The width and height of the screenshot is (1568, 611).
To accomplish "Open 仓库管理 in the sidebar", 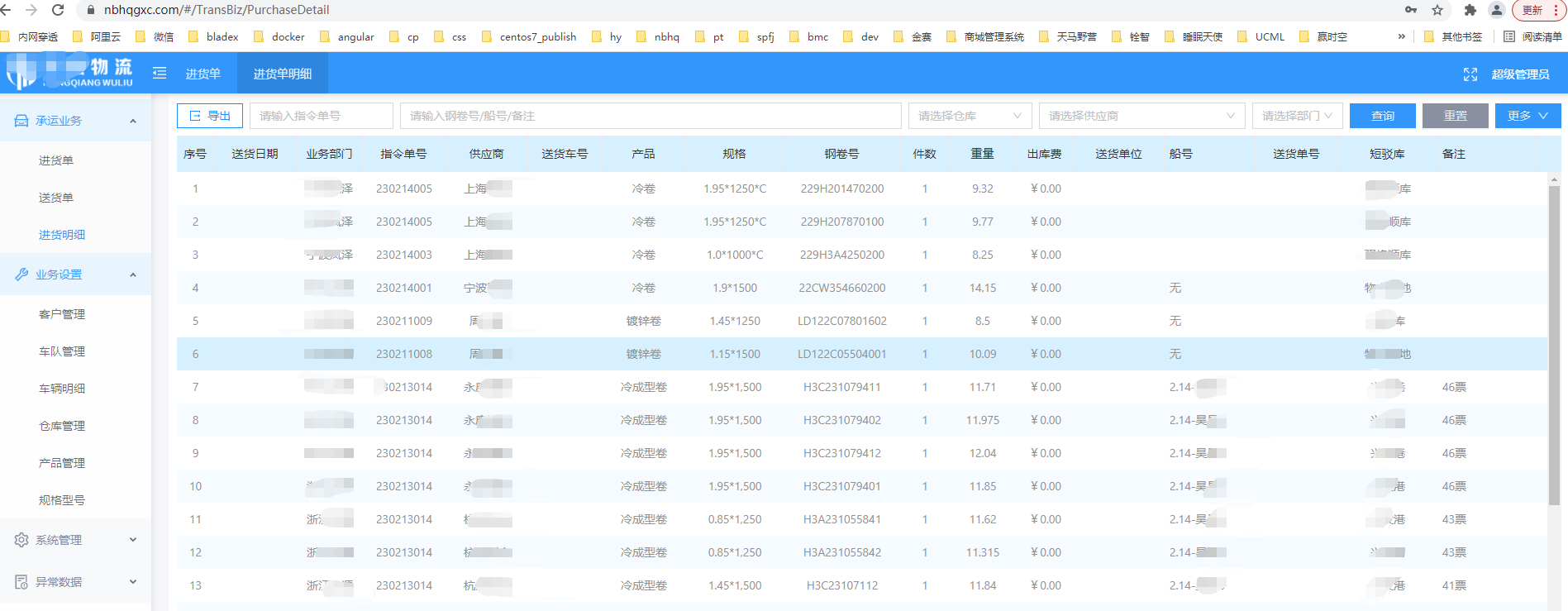I will pyautogui.click(x=62, y=426).
